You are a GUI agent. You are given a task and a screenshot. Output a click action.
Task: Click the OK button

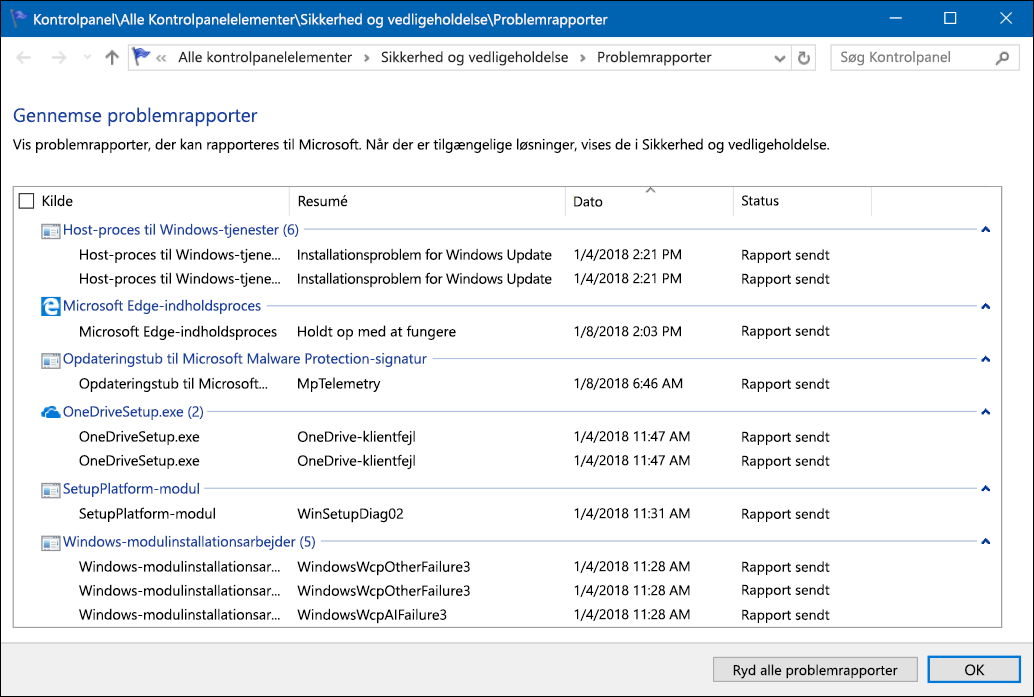(x=974, y=670)
